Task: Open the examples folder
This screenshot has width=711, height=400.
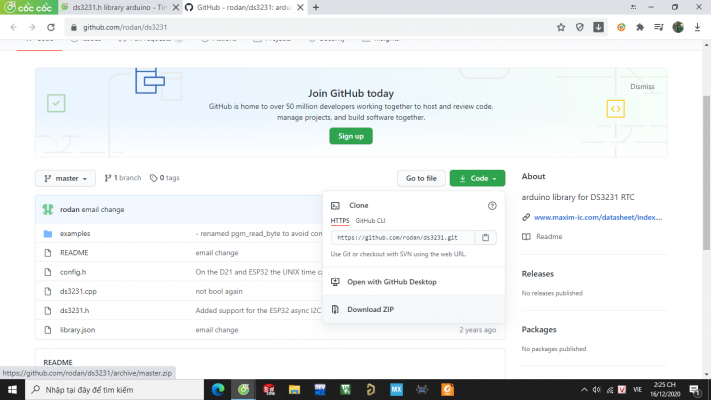Action: (x=75, y=234)
